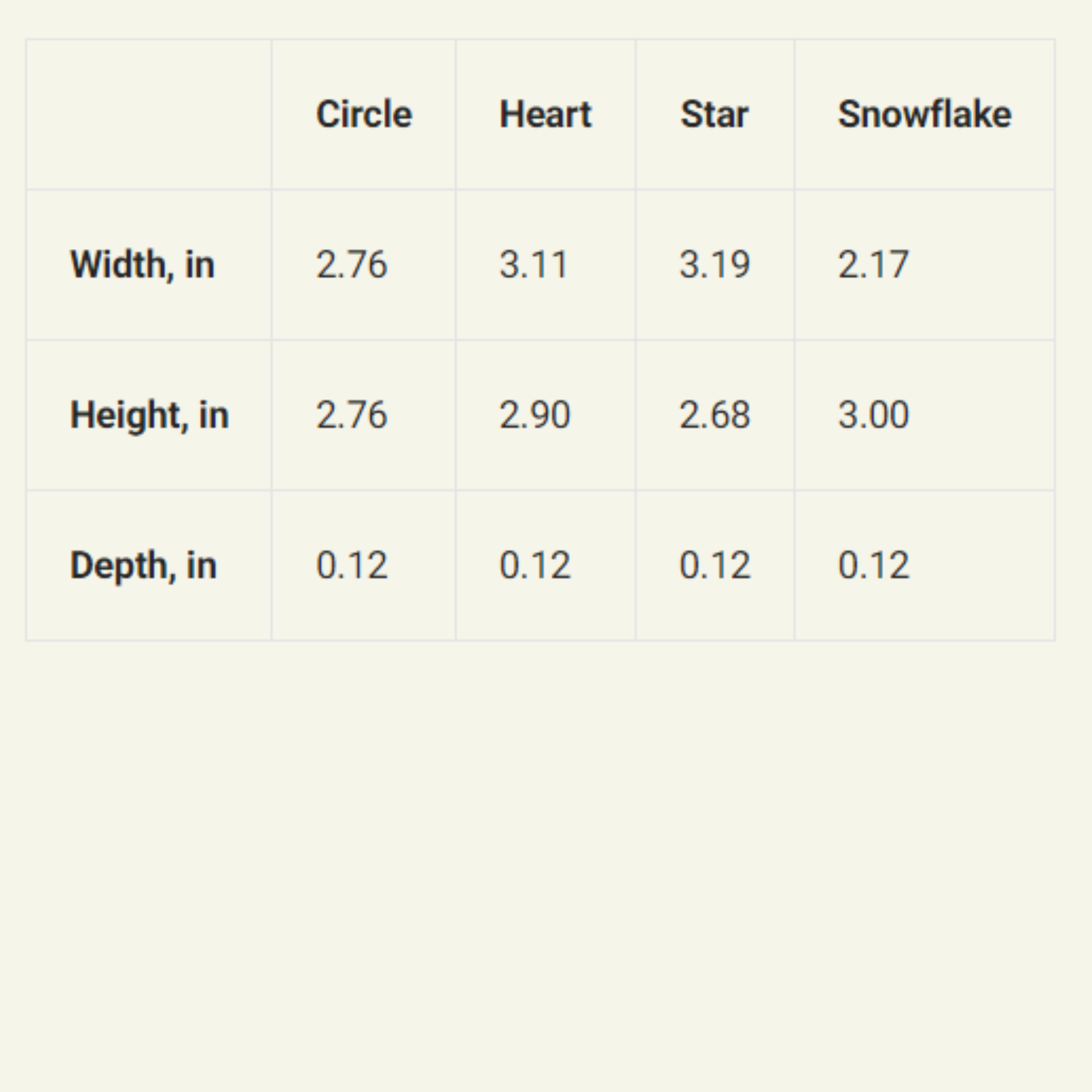Click the Circle width value 2.76

(351, 265)
